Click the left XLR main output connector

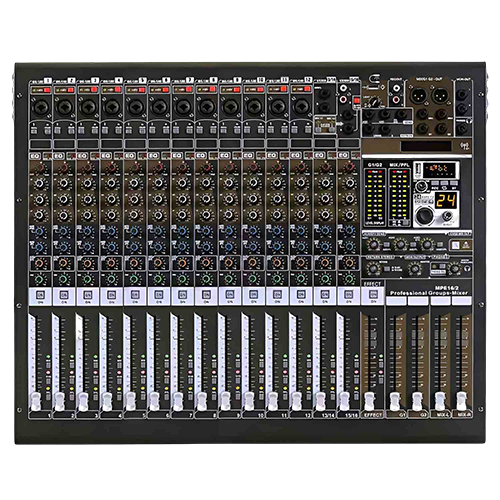click(x=418, y=95)
